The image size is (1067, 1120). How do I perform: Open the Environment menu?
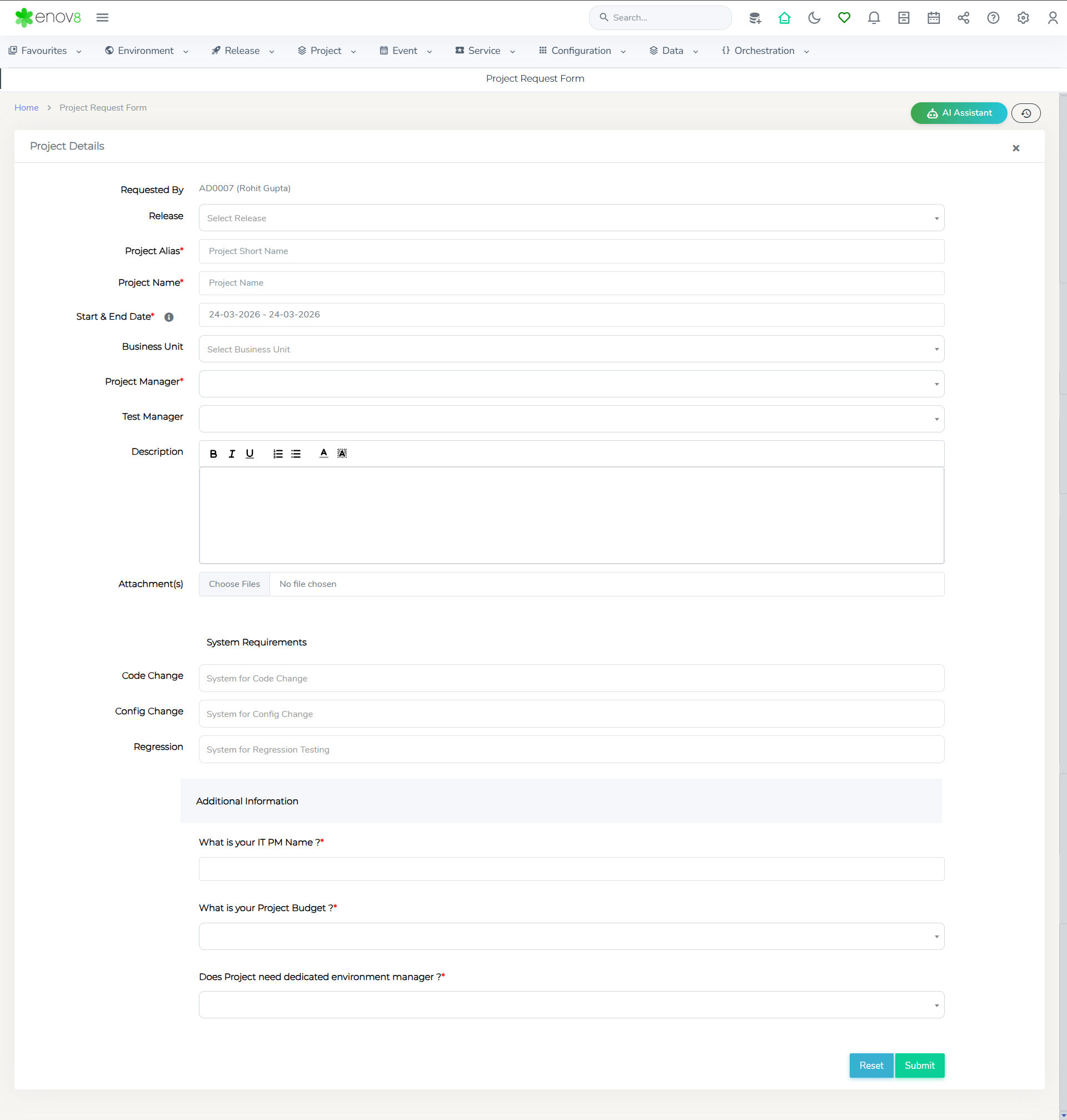pos(146,51)
